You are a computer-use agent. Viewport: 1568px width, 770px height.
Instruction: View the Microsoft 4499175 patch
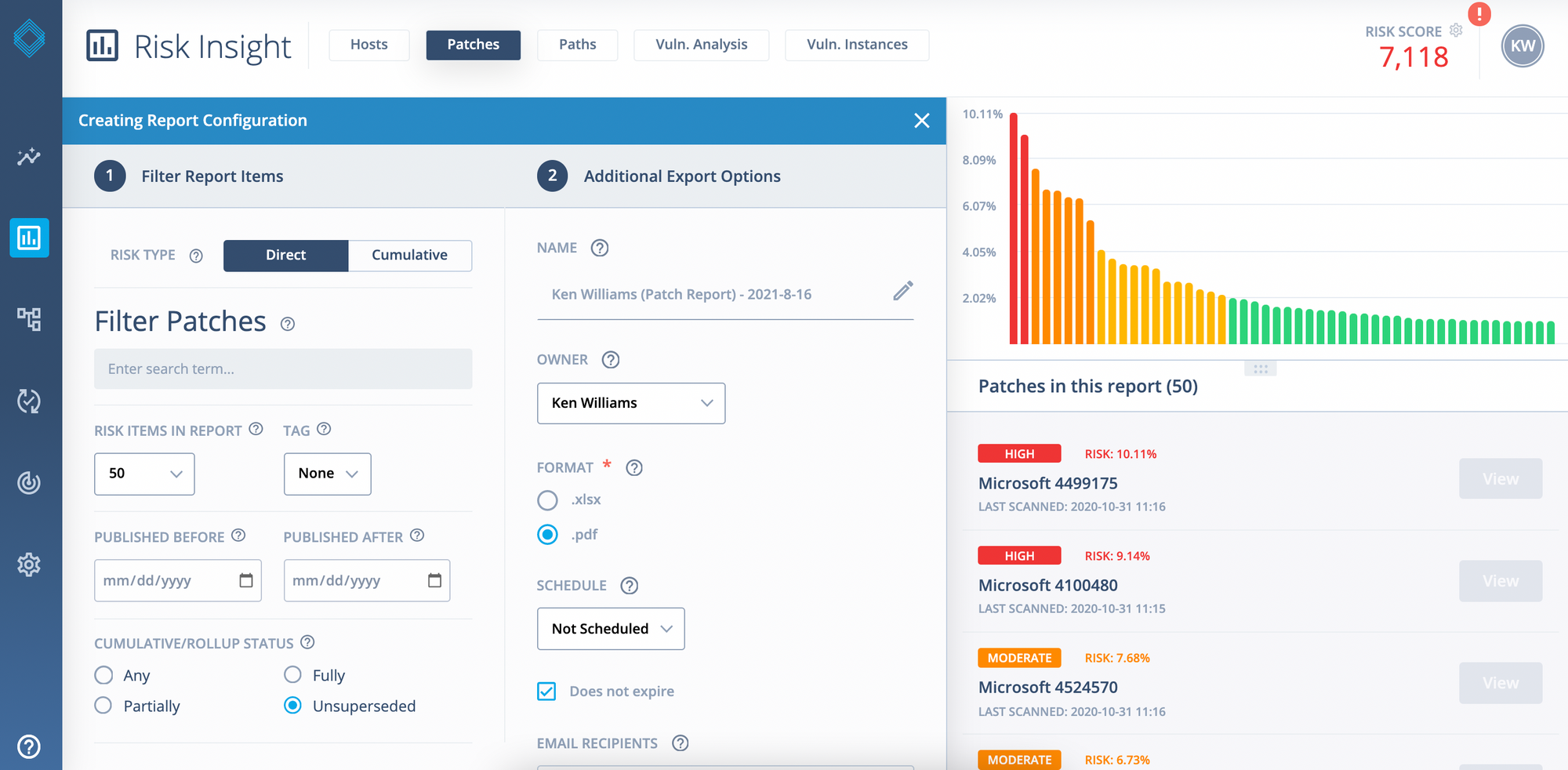pos(1500,479)
